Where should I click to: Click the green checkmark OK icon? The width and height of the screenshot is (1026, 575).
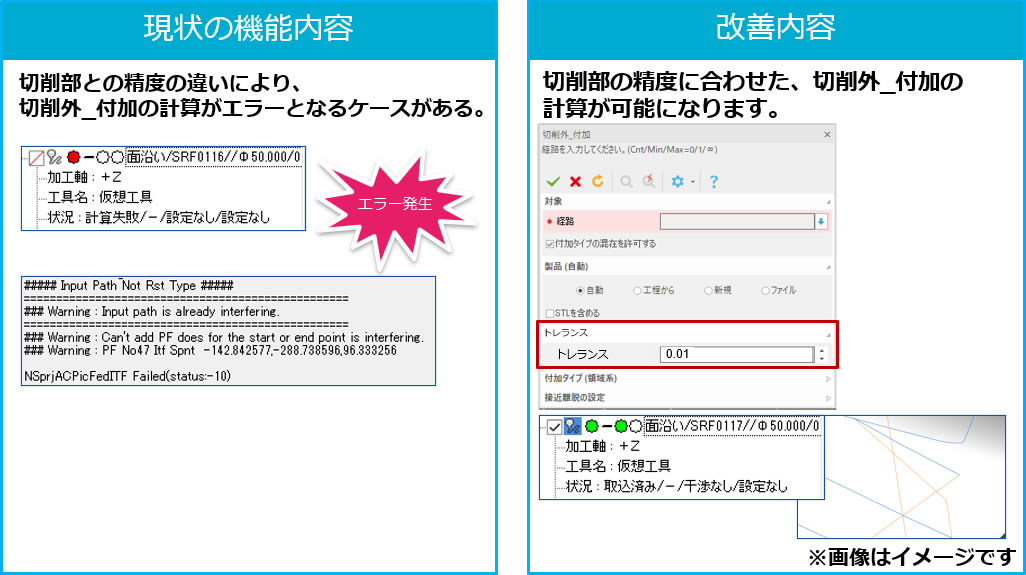coord(552,181)
